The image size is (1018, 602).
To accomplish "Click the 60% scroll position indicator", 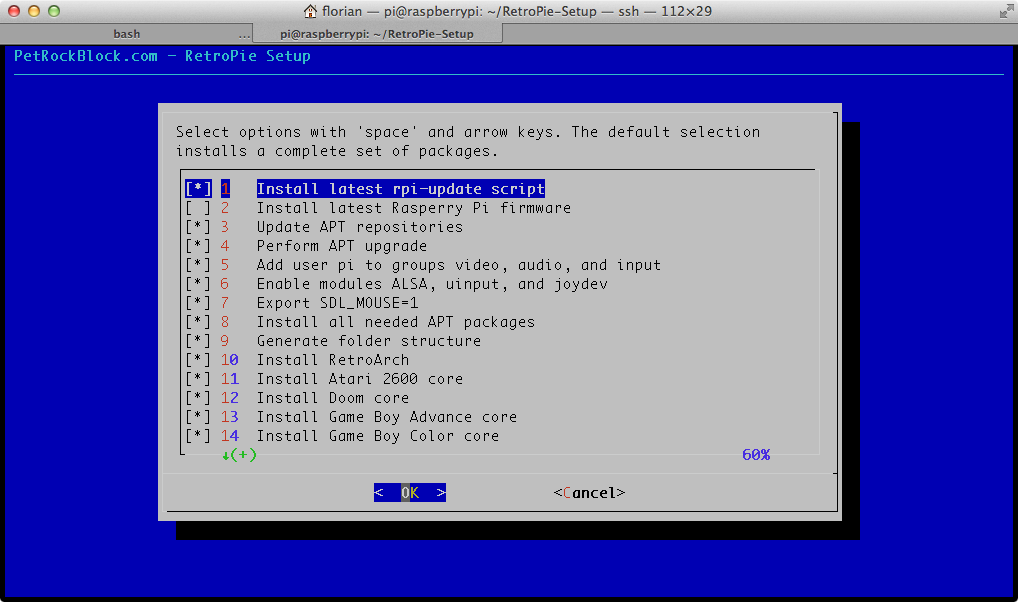I will click(x=756, y=455).
